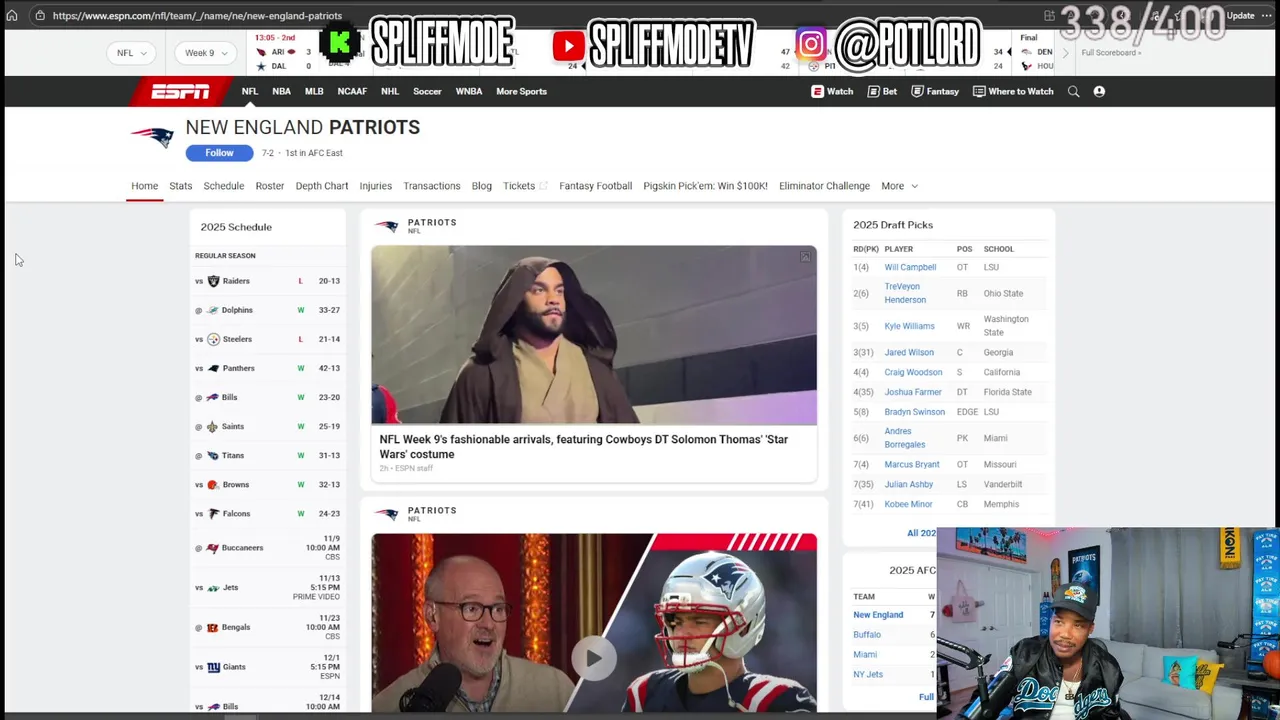Open Full Scoreboard link

pos(1110,53)
